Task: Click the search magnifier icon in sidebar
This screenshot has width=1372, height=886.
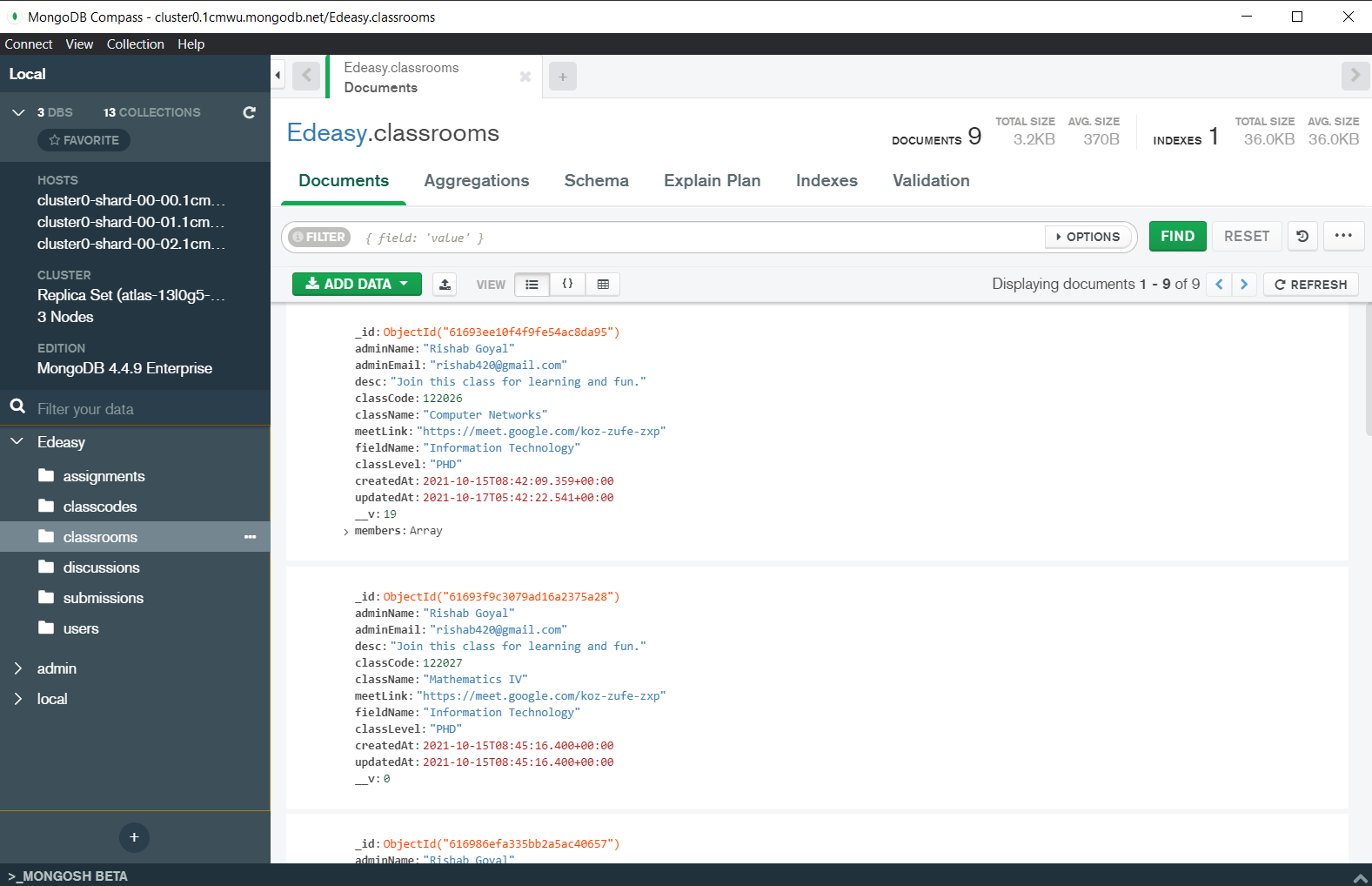Action: coord(17,406)
